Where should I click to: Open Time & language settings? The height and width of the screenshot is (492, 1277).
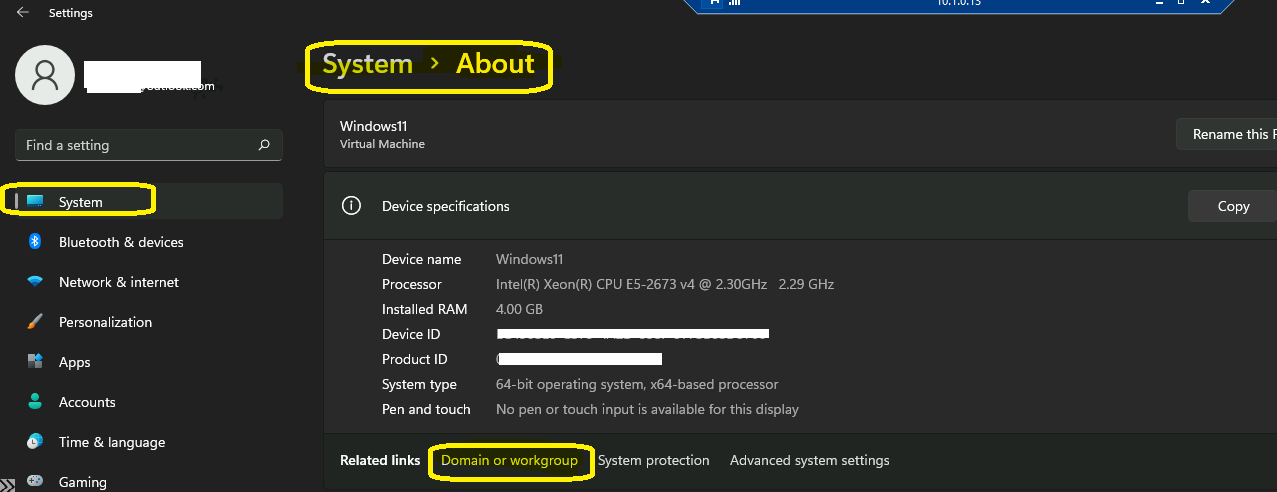(x=112, y=442)
